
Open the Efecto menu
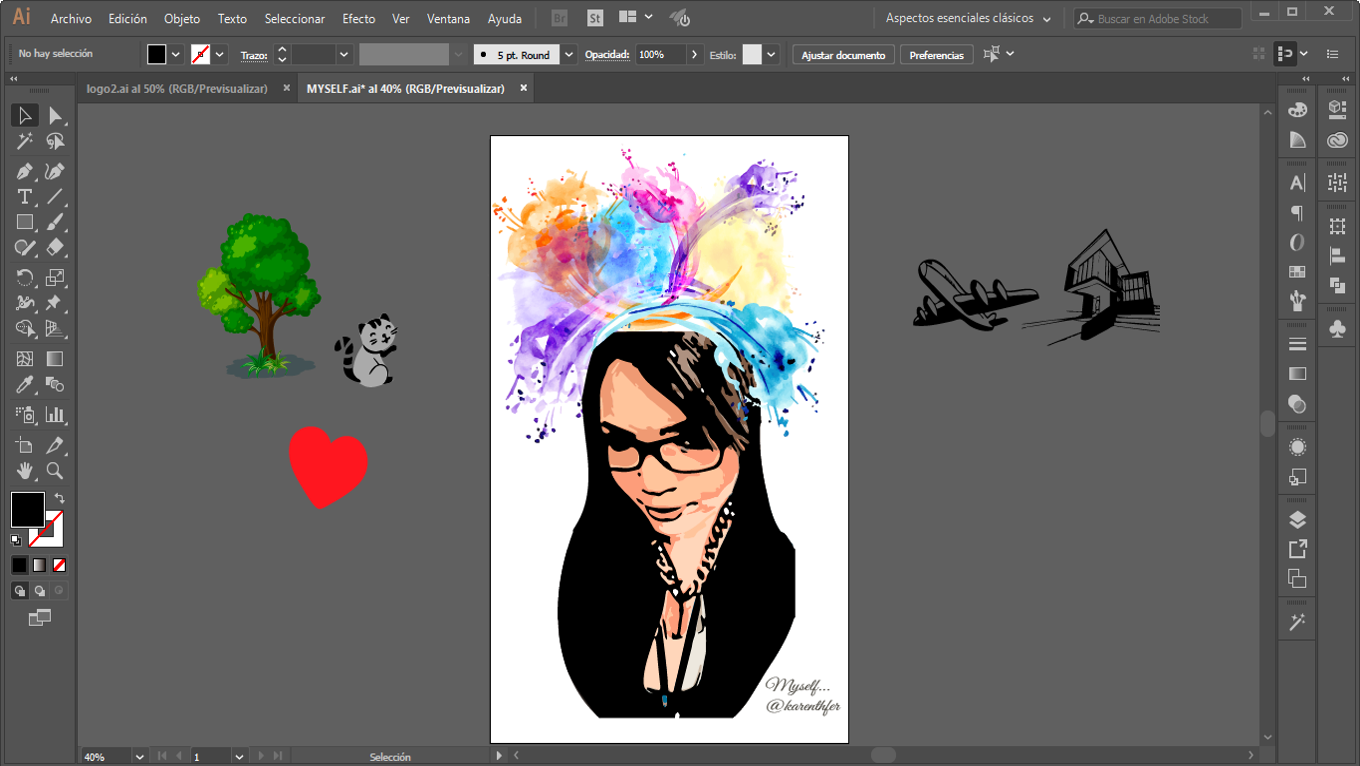(359, 18)
